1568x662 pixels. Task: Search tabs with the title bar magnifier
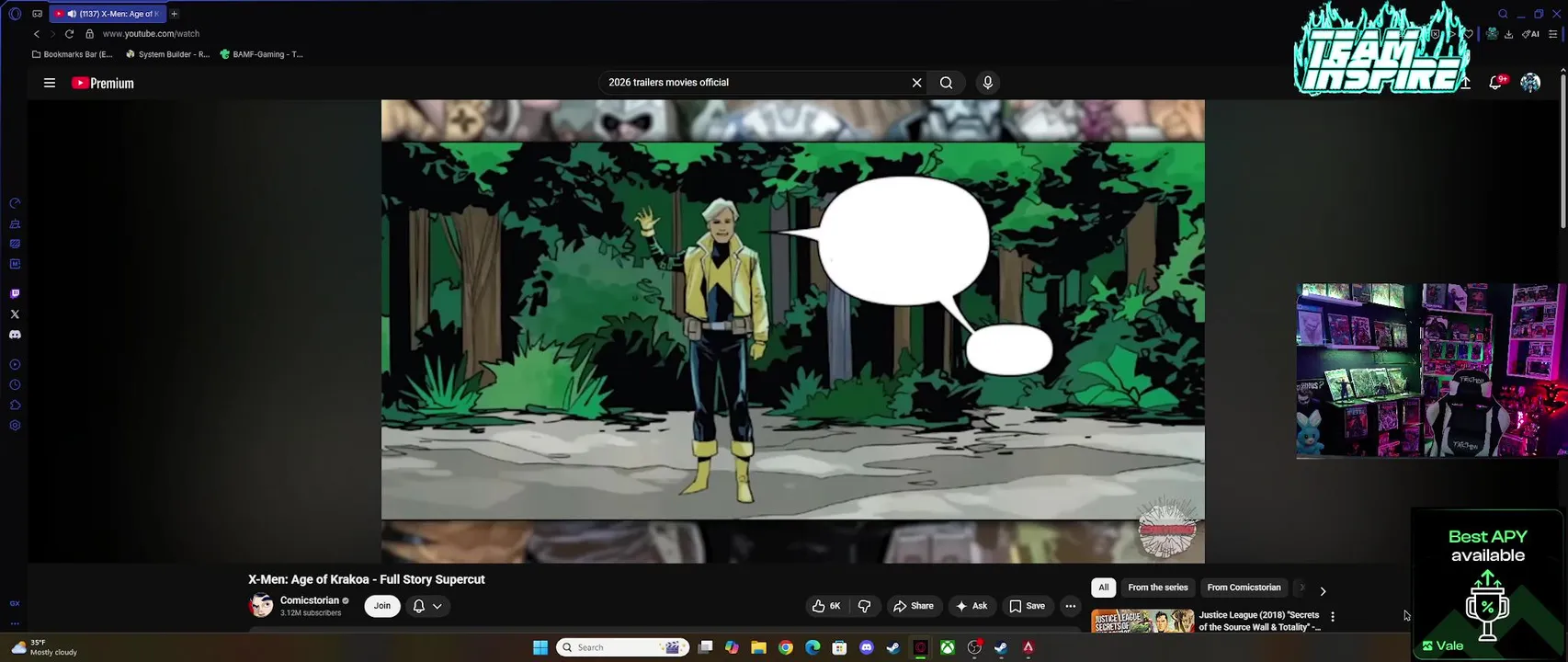point(1503,14)
